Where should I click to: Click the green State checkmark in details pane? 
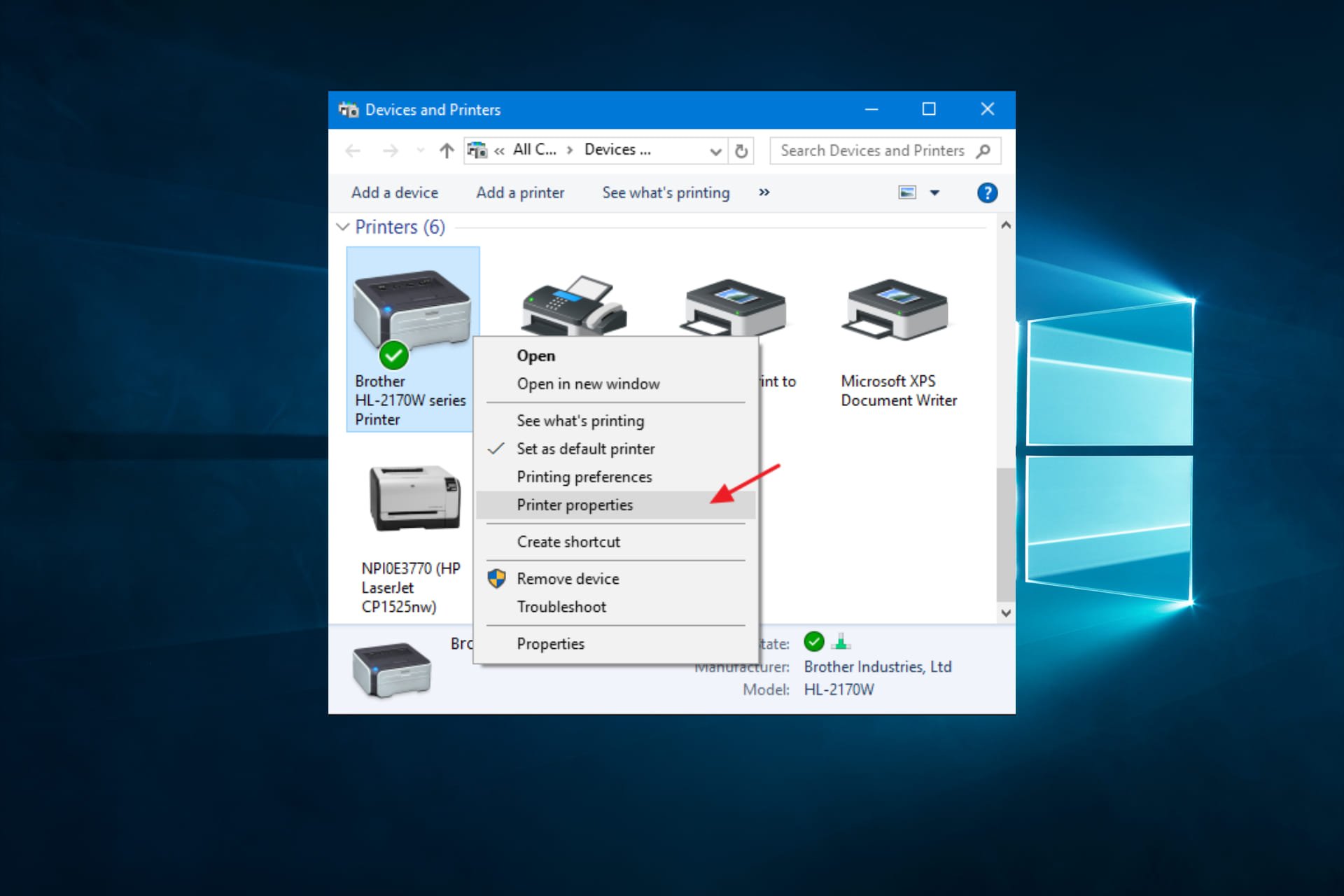[813, 641]
